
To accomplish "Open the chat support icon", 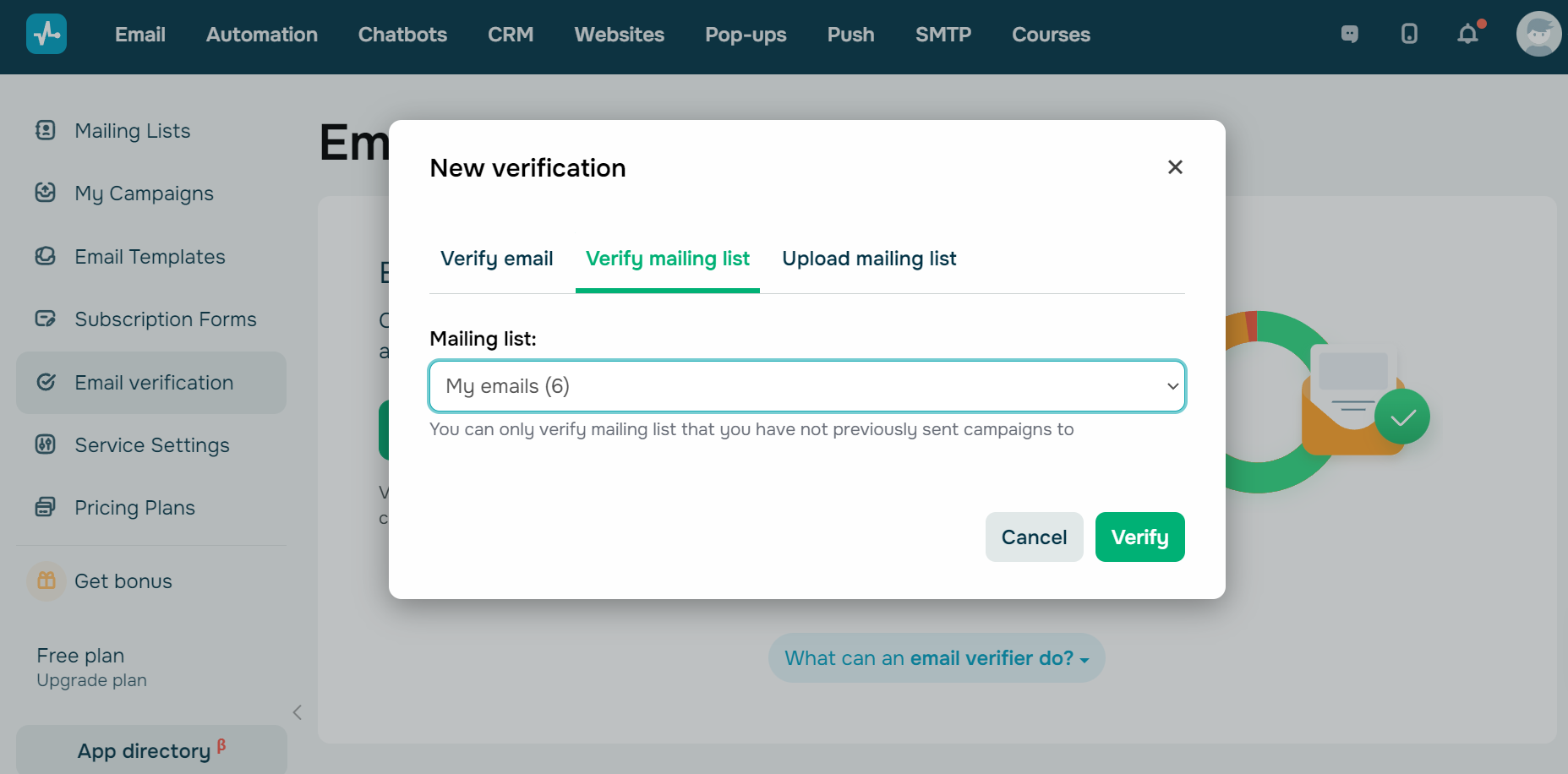I will [x=1350, y=34].
